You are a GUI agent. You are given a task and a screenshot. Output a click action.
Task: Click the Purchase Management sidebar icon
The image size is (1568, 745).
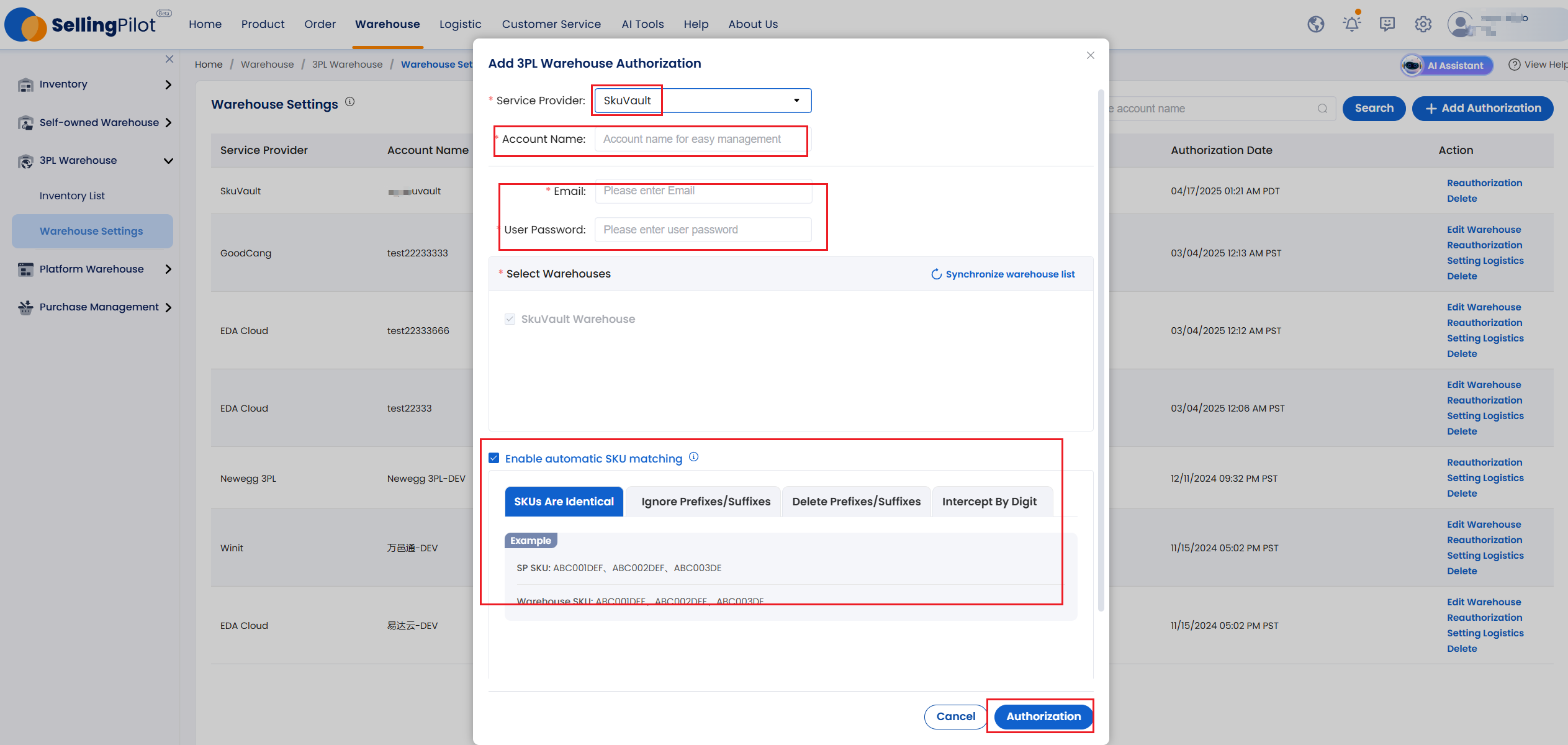[25, 307]
